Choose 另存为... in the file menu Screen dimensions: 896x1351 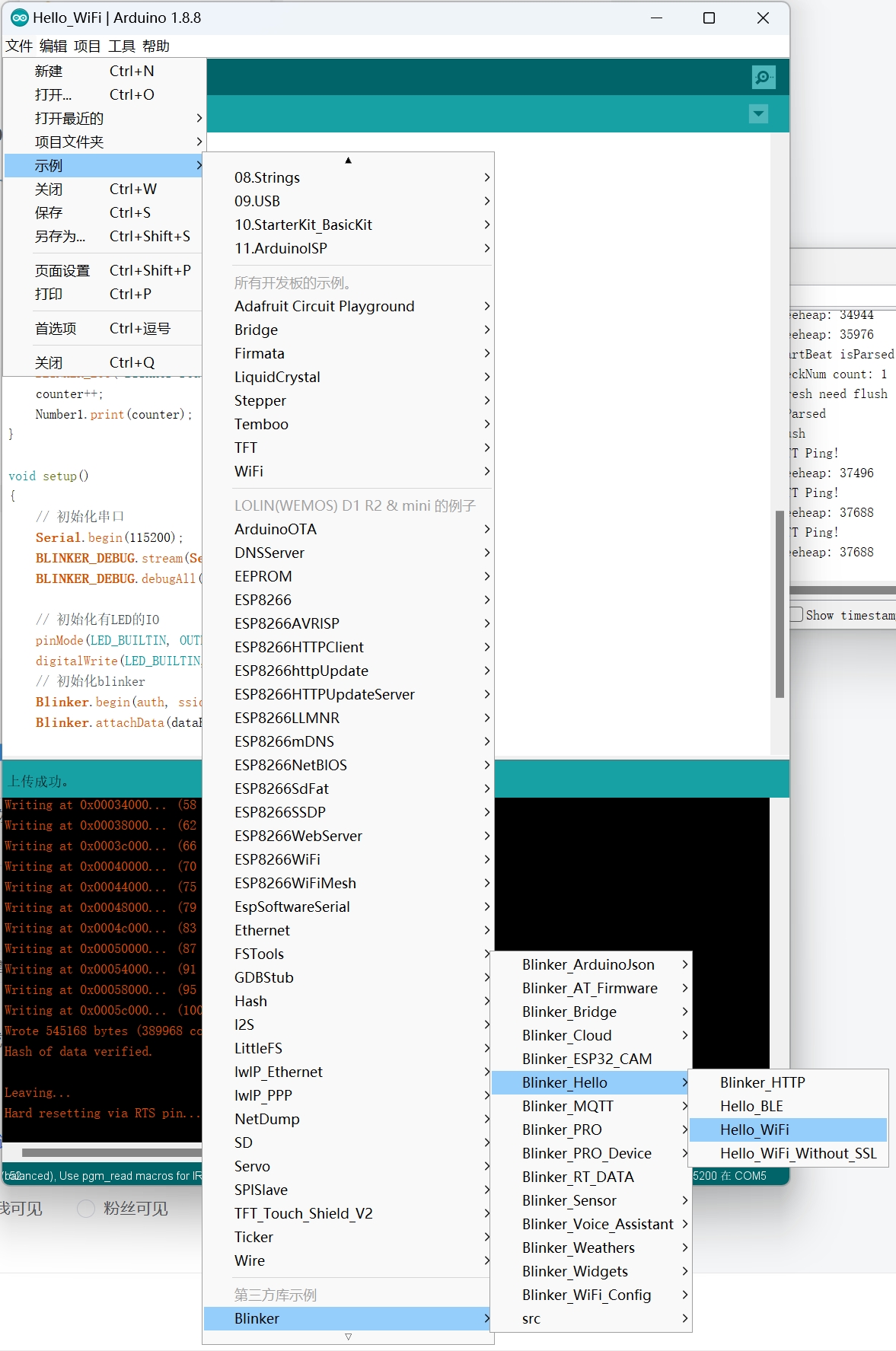pyautogui.click(x=104, y=236)
